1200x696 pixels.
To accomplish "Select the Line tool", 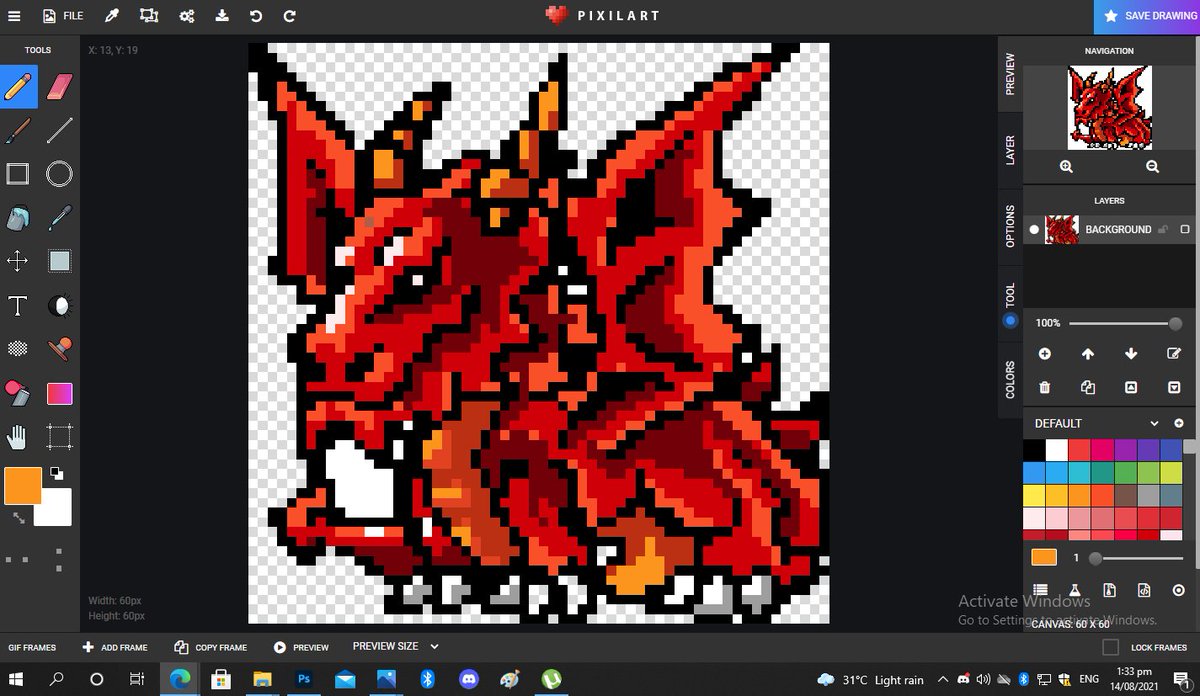I will coord(60,131).
